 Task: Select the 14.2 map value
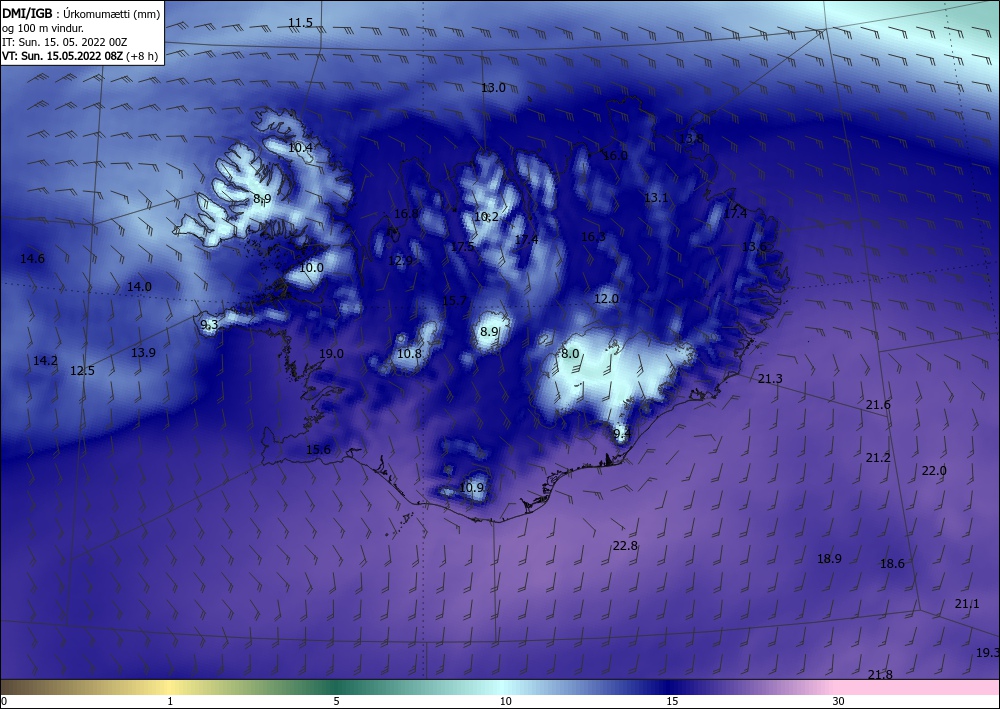[45, 361]
